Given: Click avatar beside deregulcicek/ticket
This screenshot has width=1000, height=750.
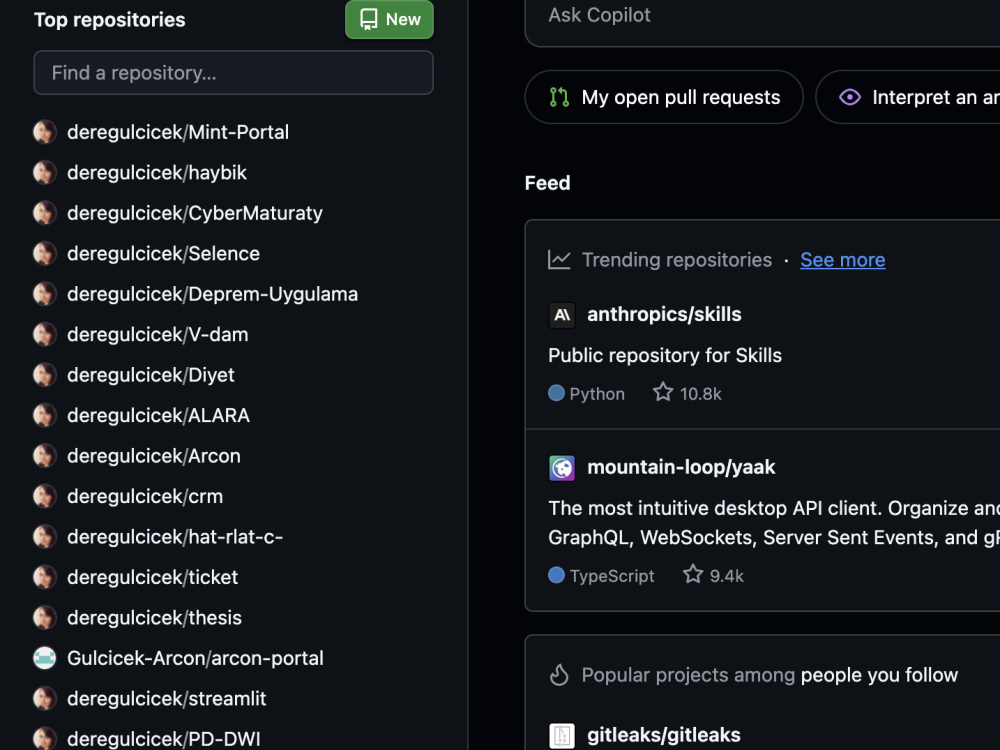Looking at the screenshot, I should (45, 577).
